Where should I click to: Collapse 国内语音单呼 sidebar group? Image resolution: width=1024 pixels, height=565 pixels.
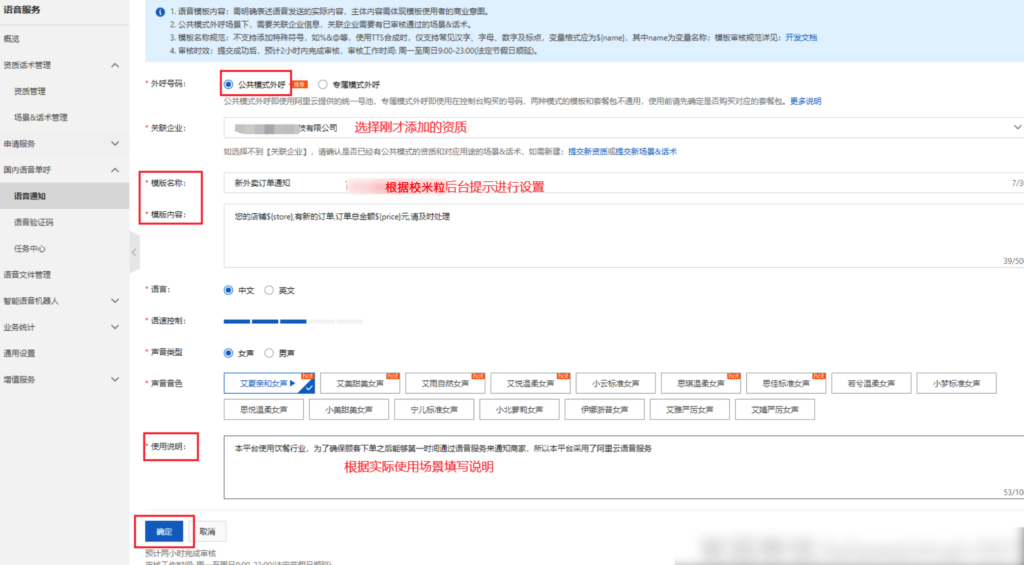pyautogui.click(x=115, y=170)
